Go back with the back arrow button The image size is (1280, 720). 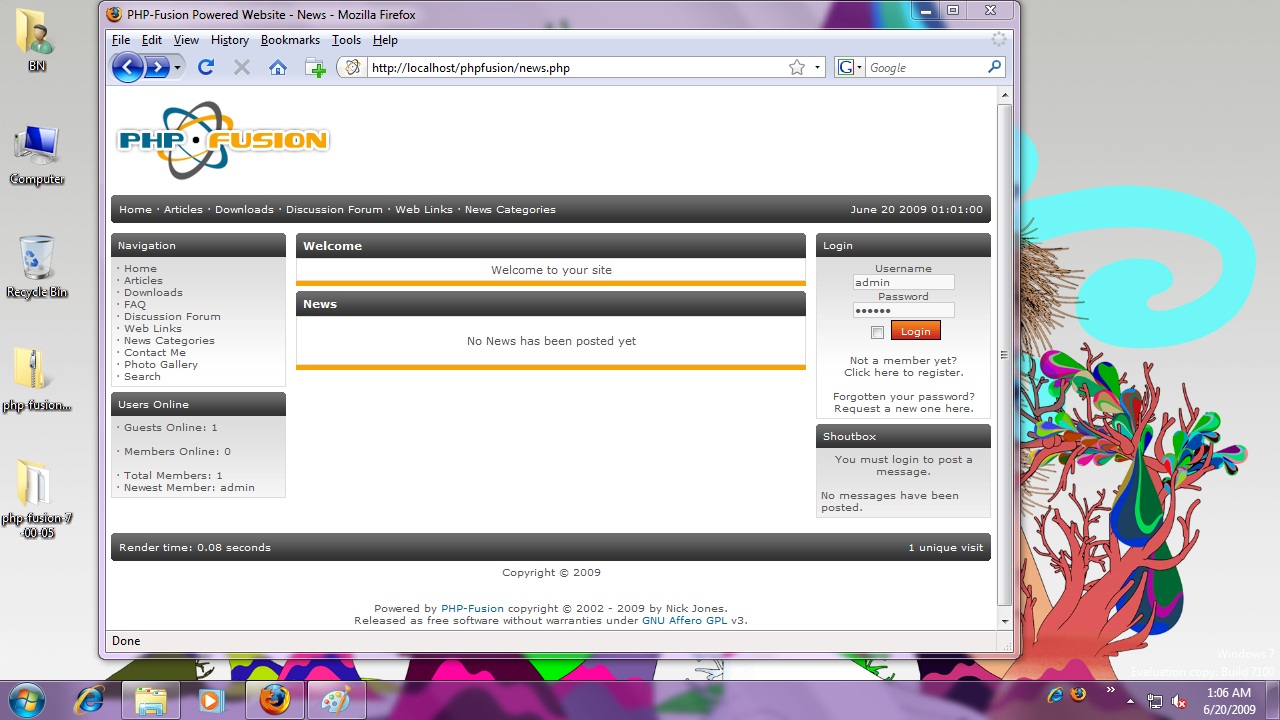(127, 67)
